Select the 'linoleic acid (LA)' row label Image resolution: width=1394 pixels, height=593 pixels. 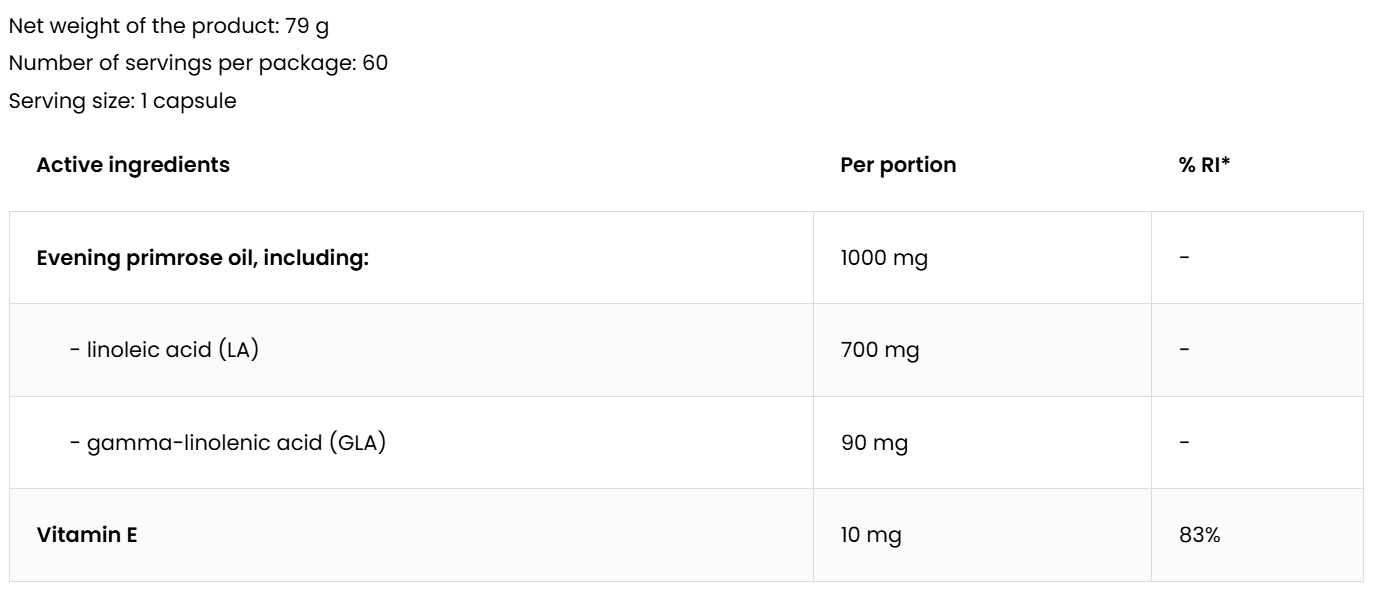(165, 350)
